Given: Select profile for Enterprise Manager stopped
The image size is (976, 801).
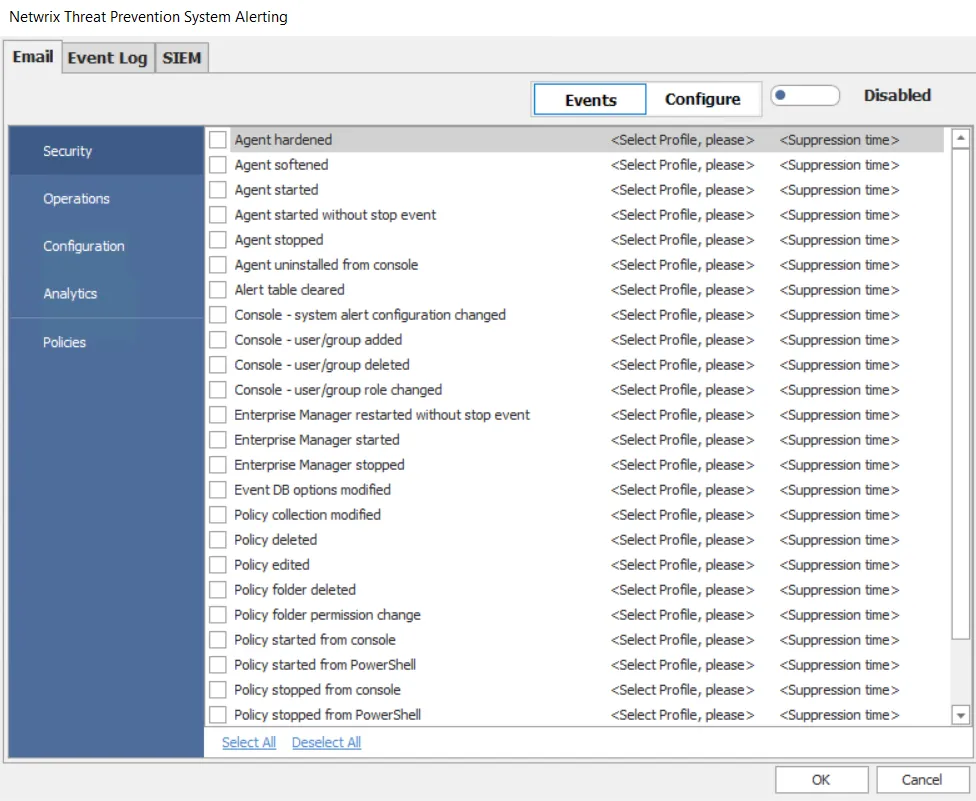Looking at the screenshot, I should click(682, 465).
